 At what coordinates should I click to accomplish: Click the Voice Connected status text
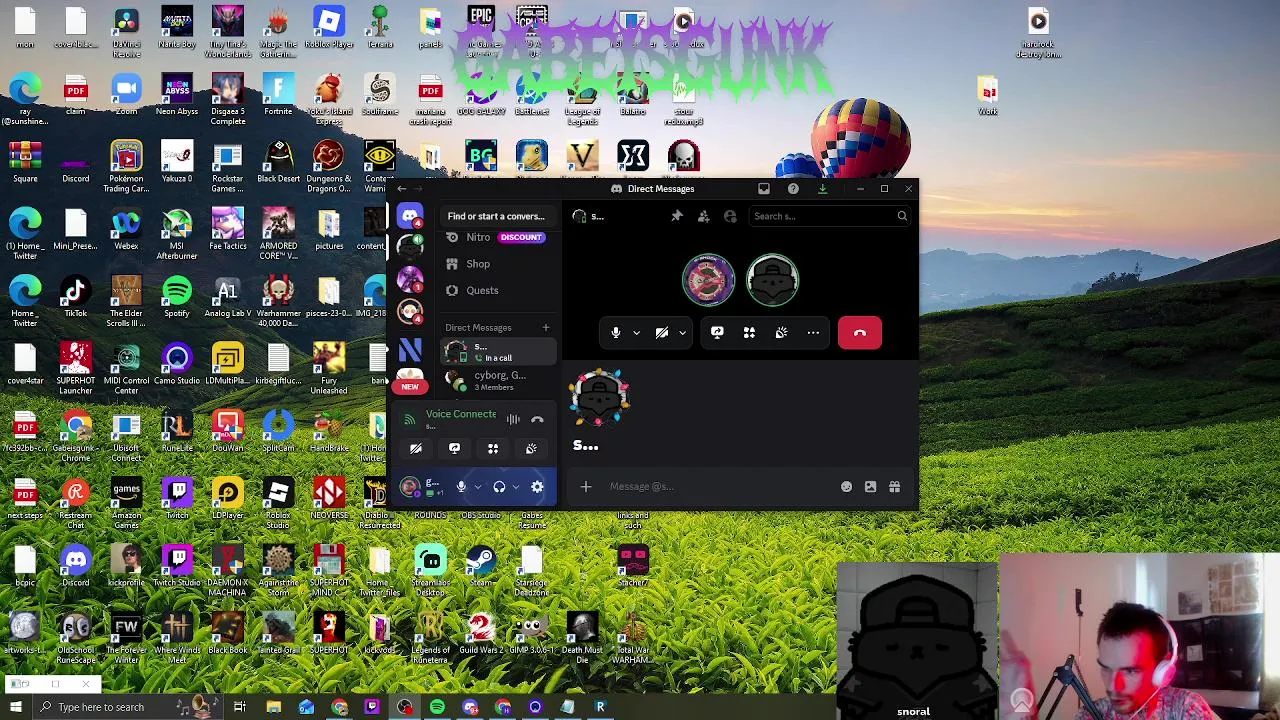tap(461, 414)
